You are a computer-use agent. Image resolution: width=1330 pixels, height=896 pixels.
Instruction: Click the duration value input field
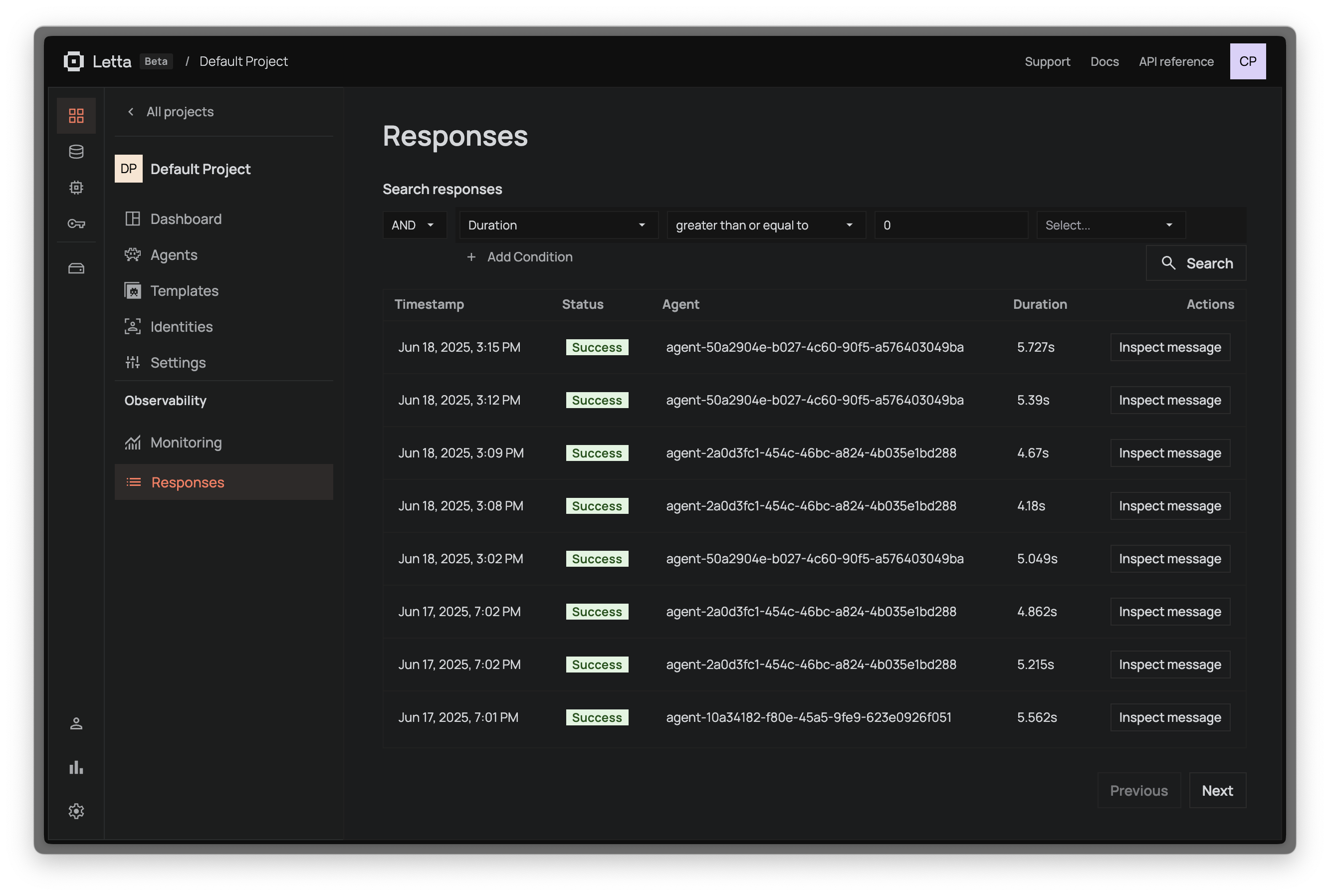click(951, 225)
